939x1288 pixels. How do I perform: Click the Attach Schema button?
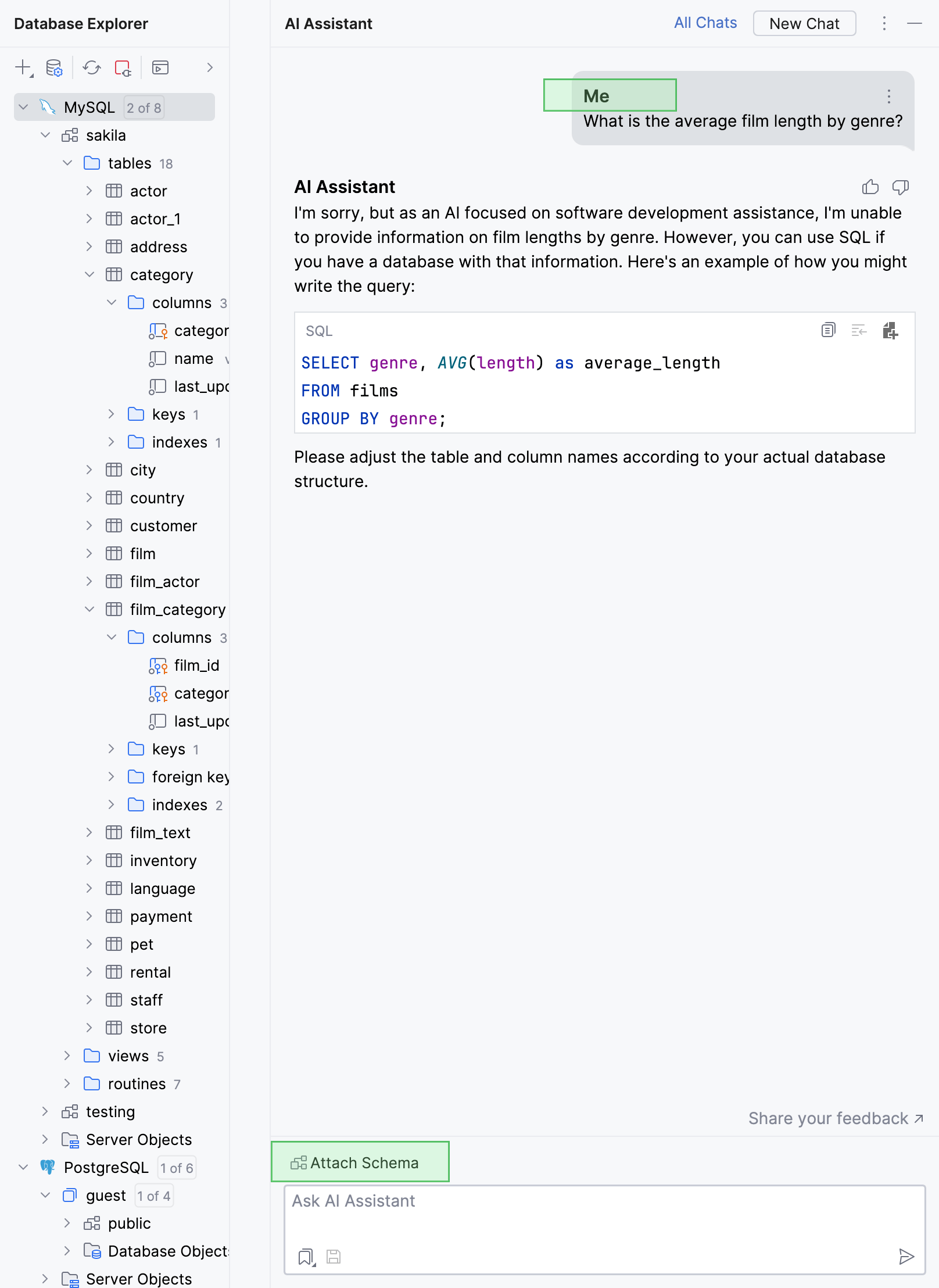point(360,1162)
